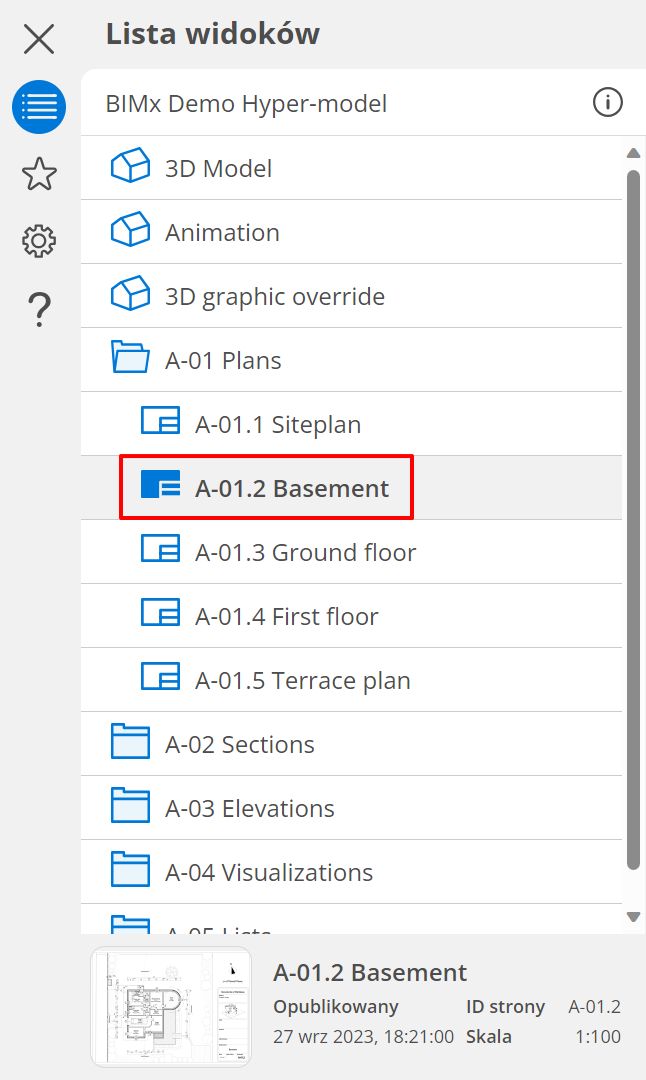This screenshot has height=1080, width=646.
Task: Select the view list sidebar icon
Action: [x=39, y=107]
